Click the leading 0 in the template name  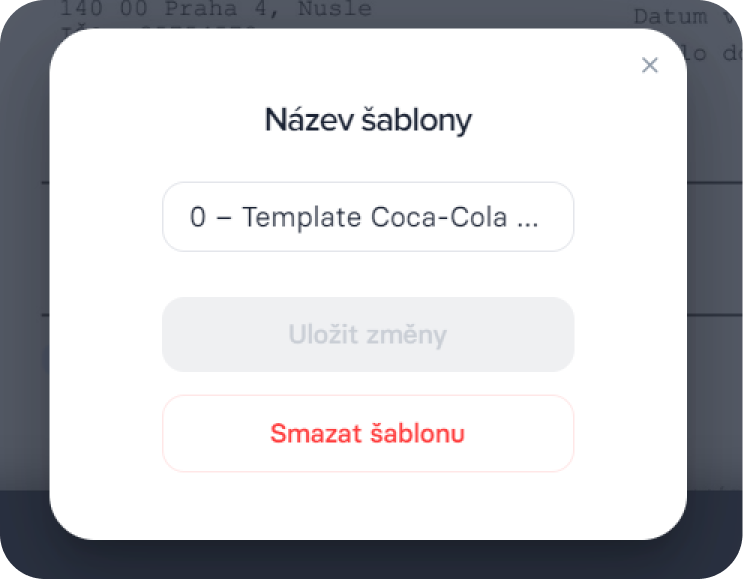(198, 217)
